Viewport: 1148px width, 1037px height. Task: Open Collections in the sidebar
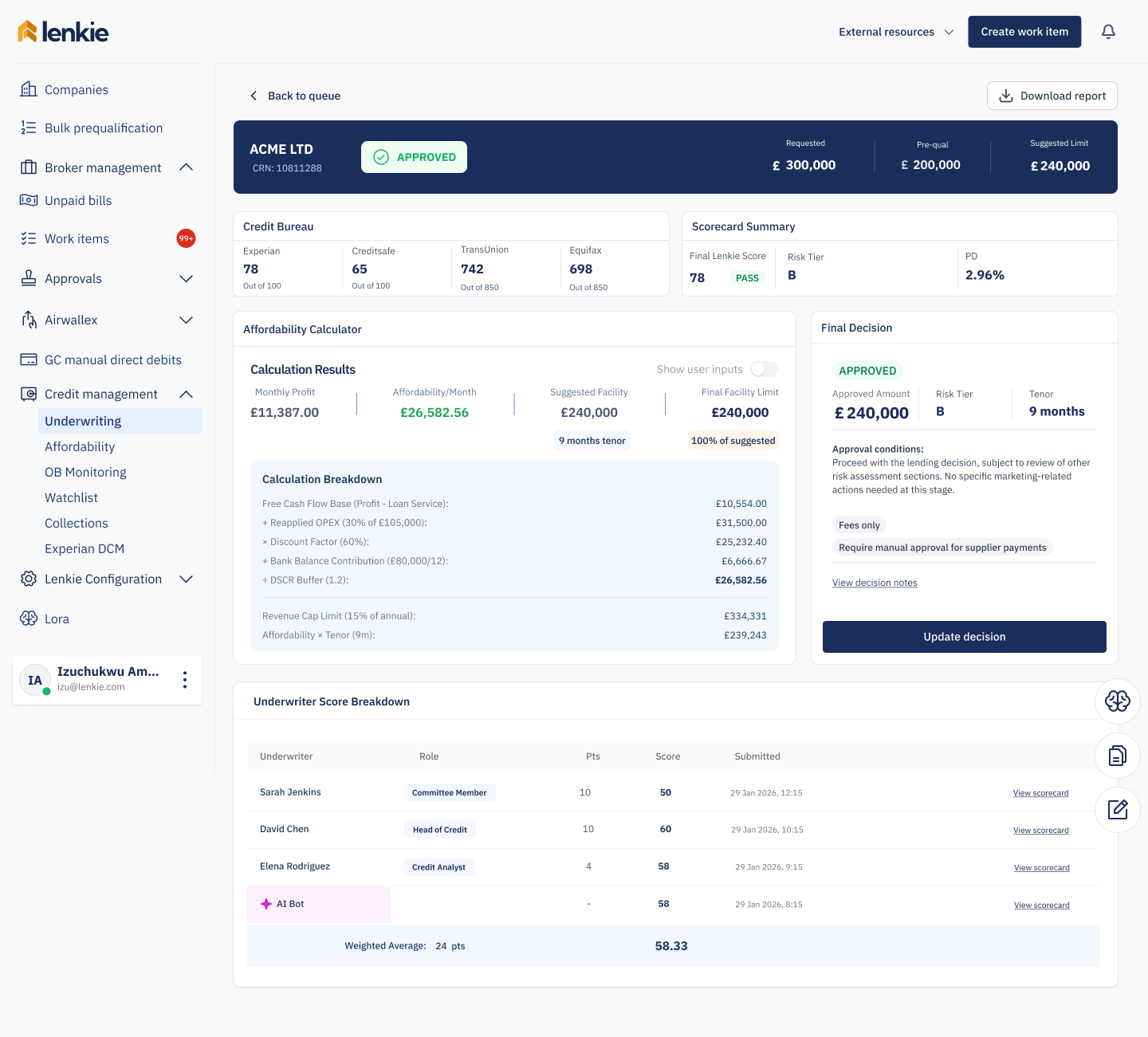77,523
